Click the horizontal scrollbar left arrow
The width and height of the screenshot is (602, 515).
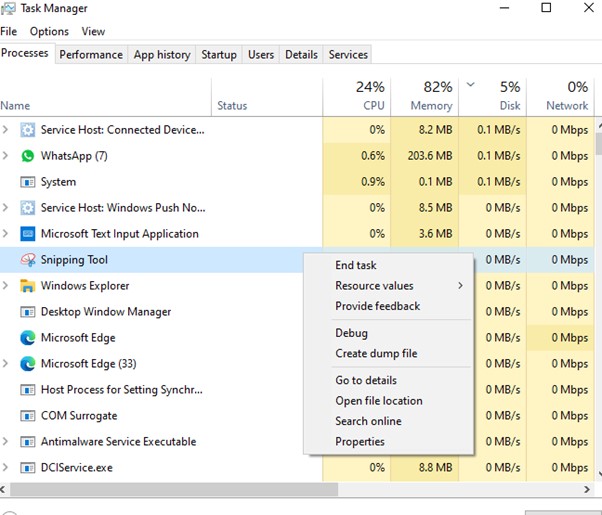click(3, 489)
